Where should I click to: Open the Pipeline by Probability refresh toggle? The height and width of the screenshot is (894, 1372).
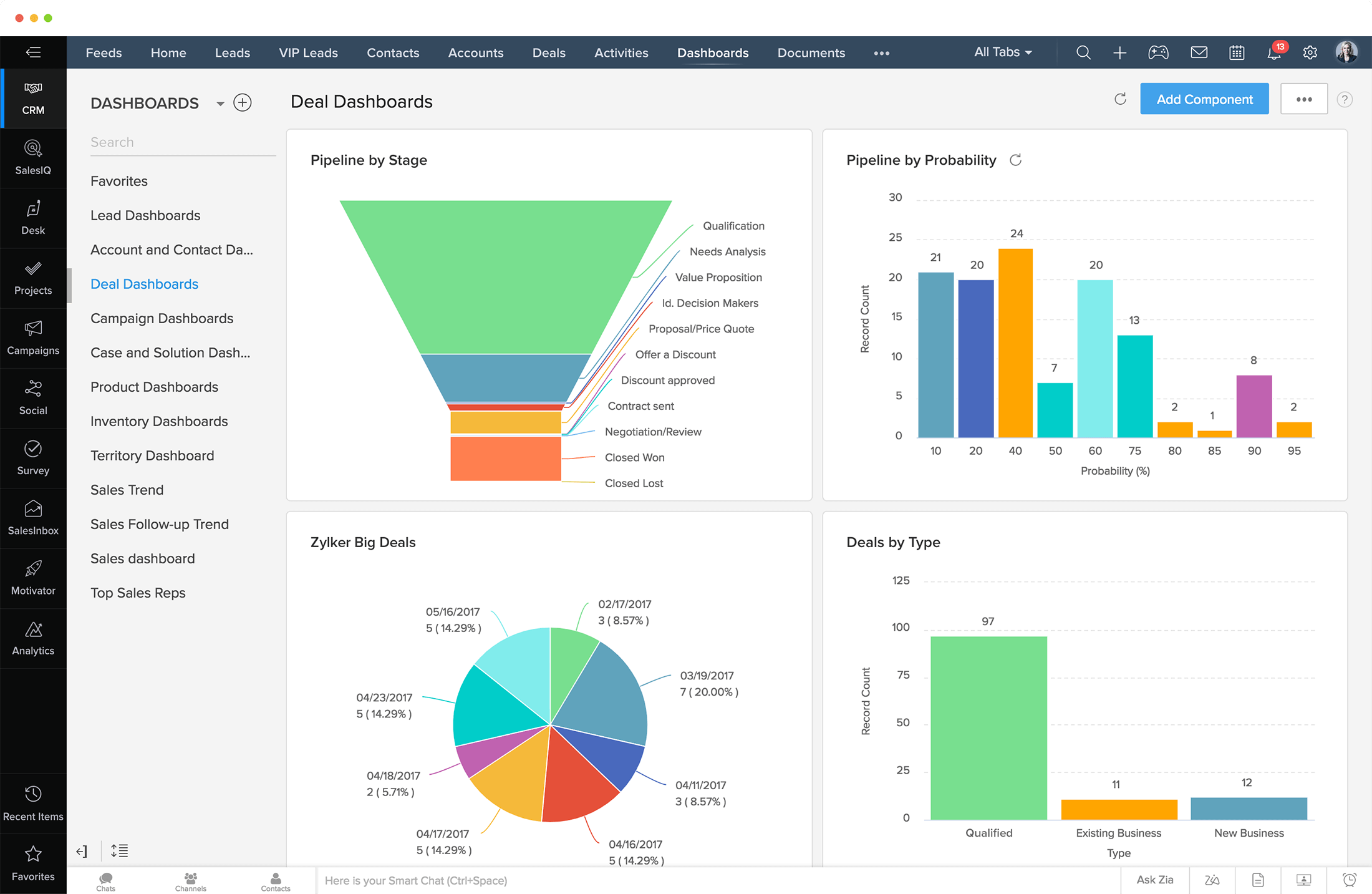1016,160
